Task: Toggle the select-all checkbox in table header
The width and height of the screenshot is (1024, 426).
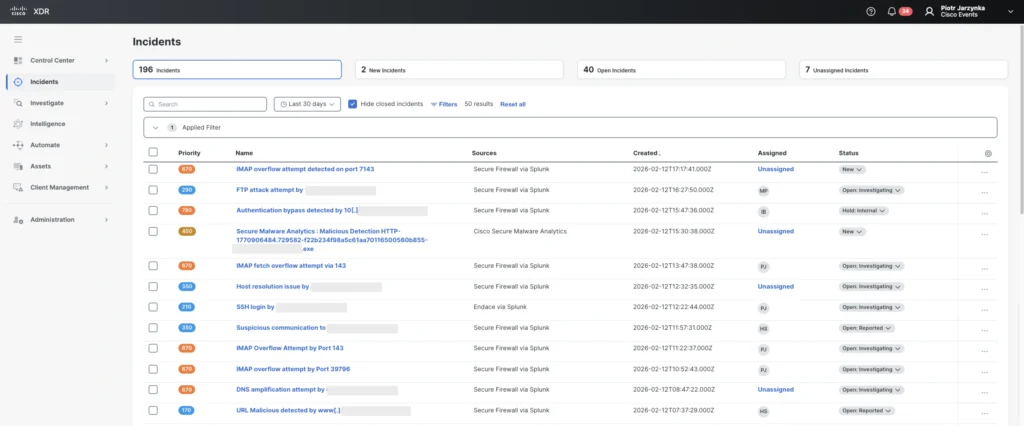Action: (153, 152)
